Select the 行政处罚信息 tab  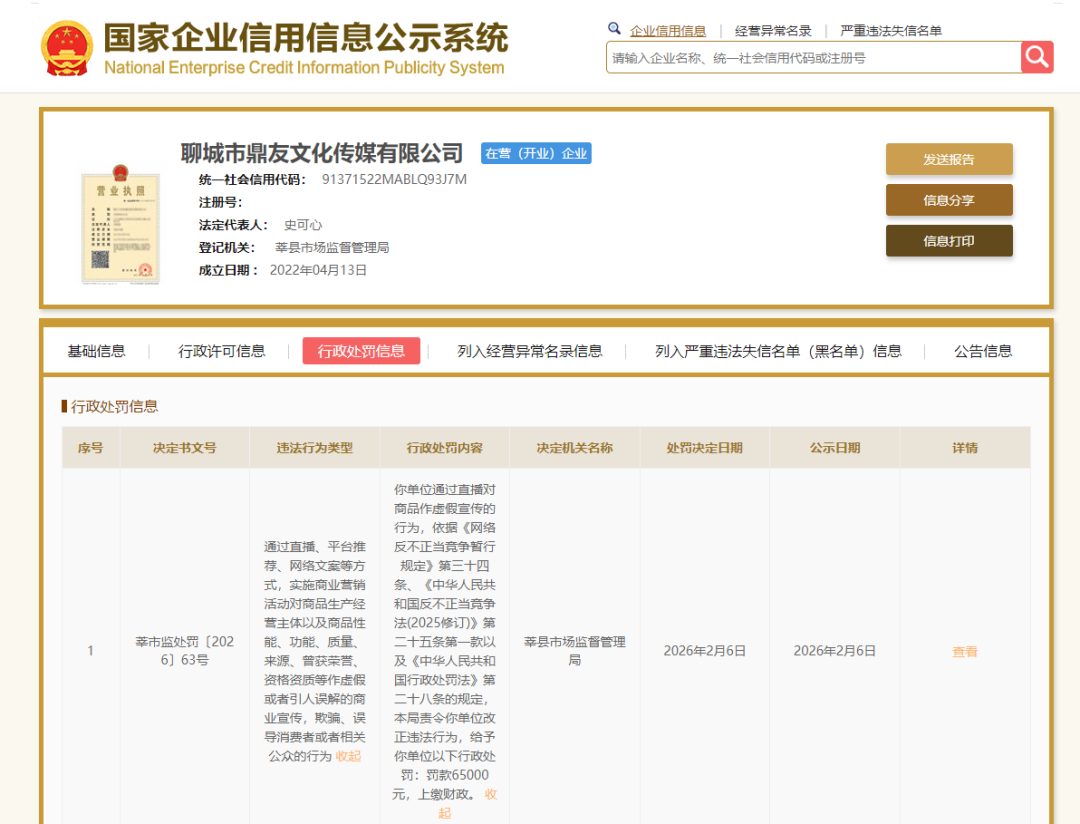point(361,351)
